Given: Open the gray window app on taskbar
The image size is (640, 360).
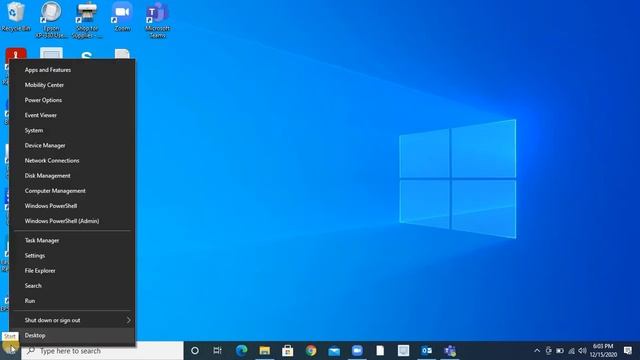Looking at the screenshot, I should pos(403,351).
